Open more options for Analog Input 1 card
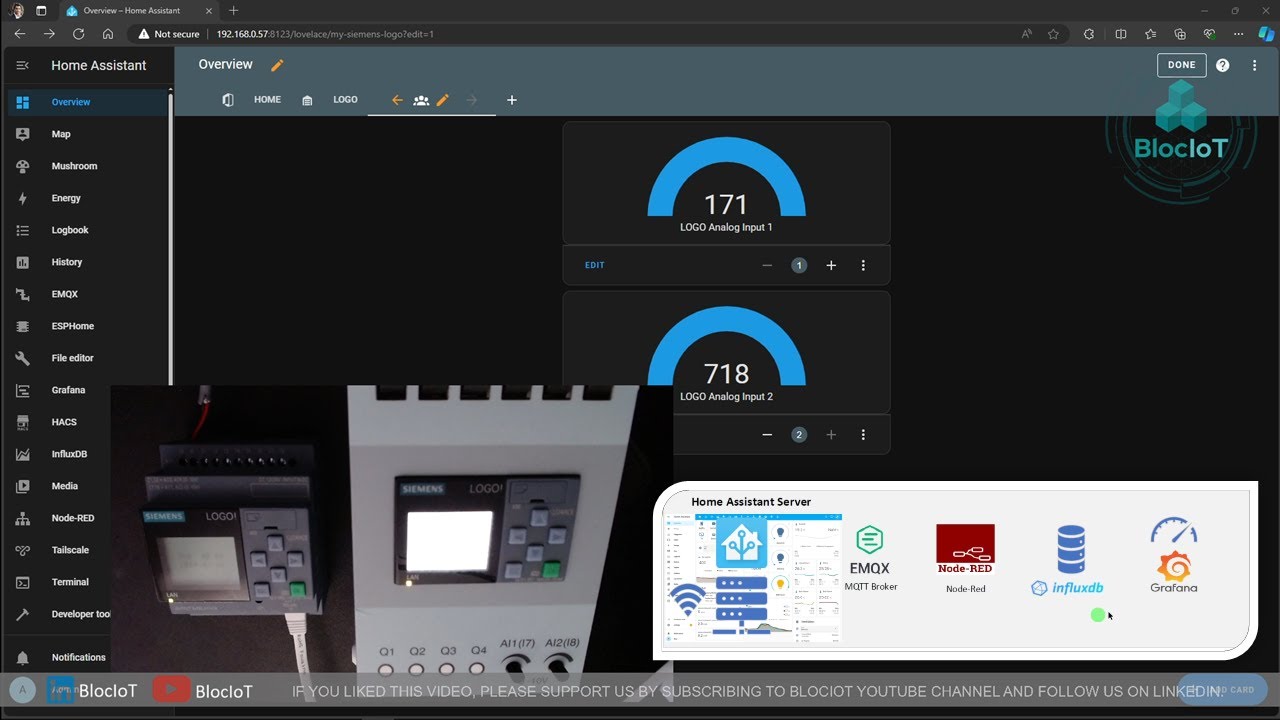The width and height of the screenshot is (1280, 720). click(863, 265)
